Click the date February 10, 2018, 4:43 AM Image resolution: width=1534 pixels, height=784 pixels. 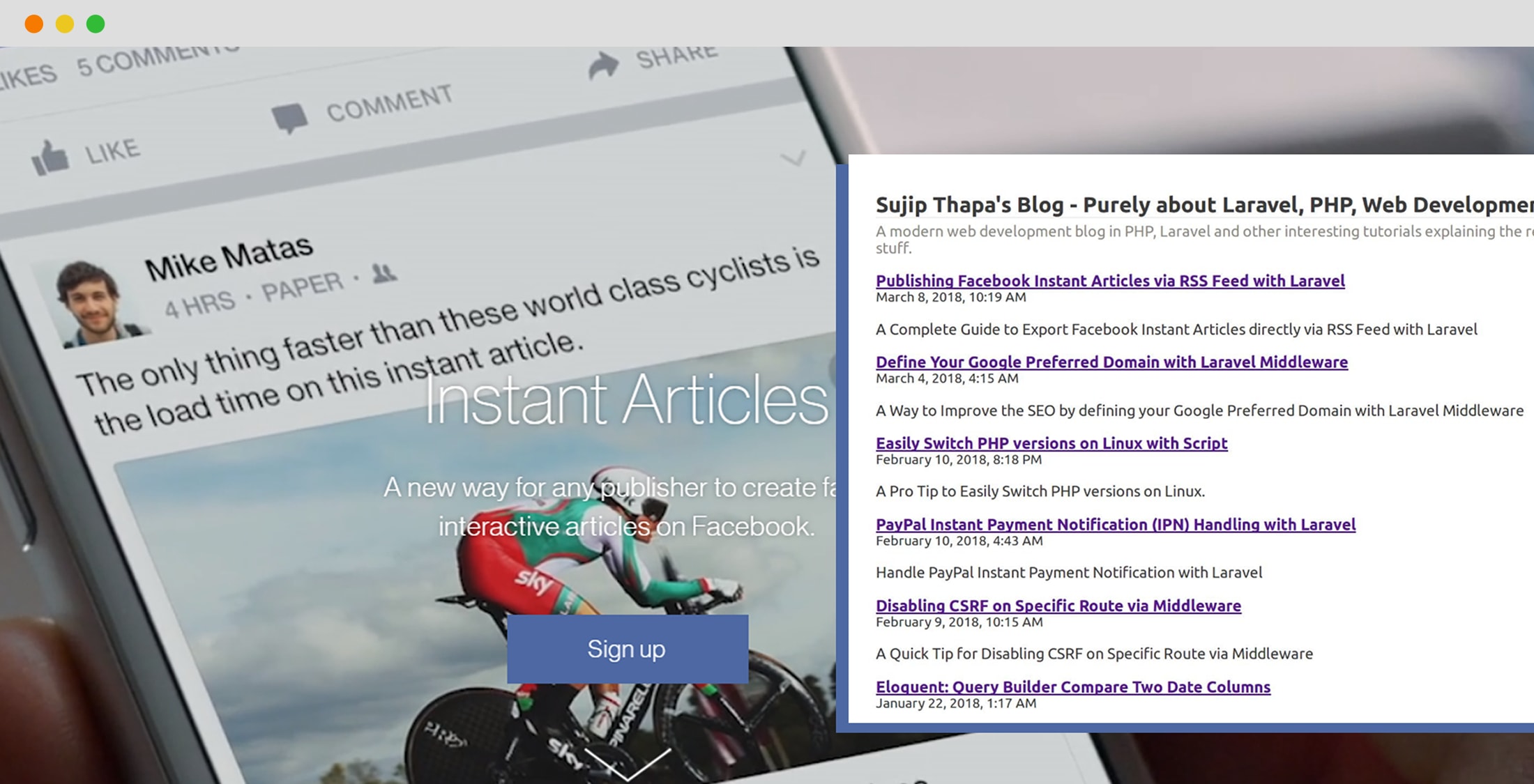coord(959,541)
